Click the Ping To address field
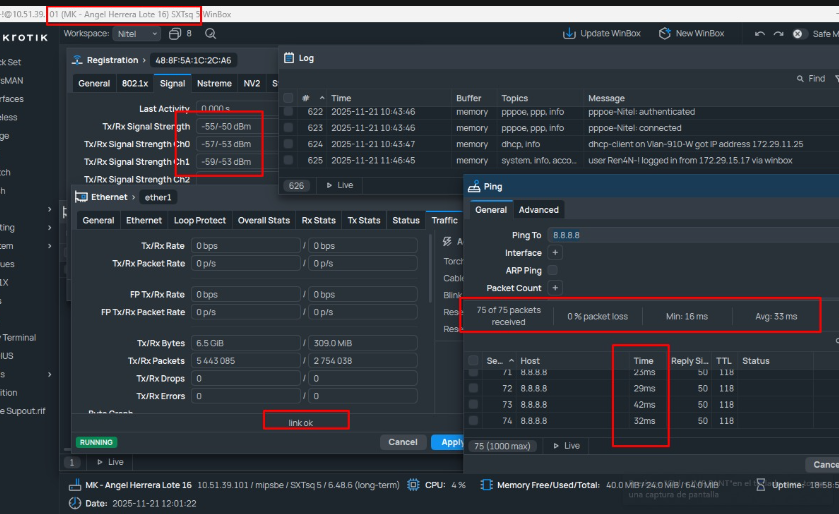 pos(690,235)
